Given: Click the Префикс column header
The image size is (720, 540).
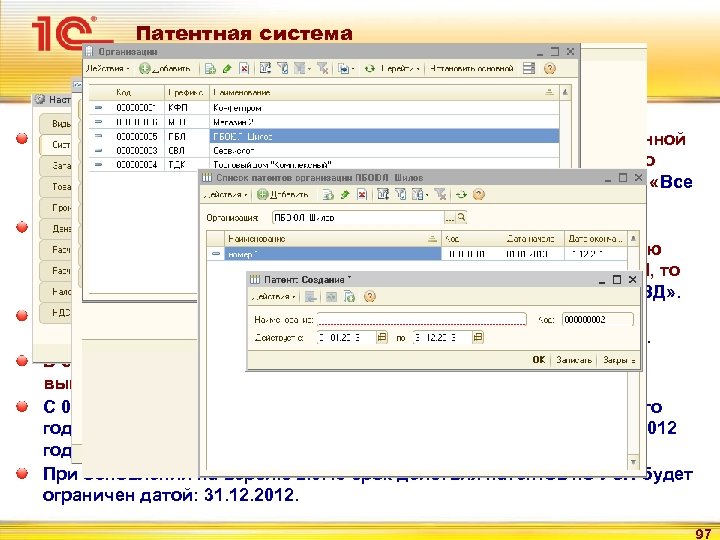Looking at the screenshot, I should [186, 92].
